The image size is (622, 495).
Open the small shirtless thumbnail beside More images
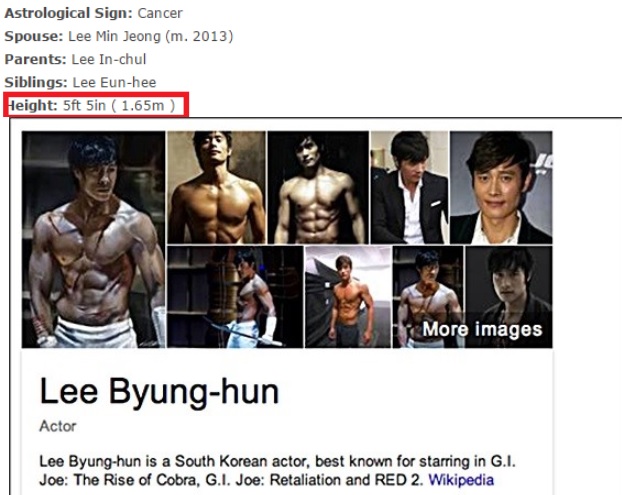point(428,297)
